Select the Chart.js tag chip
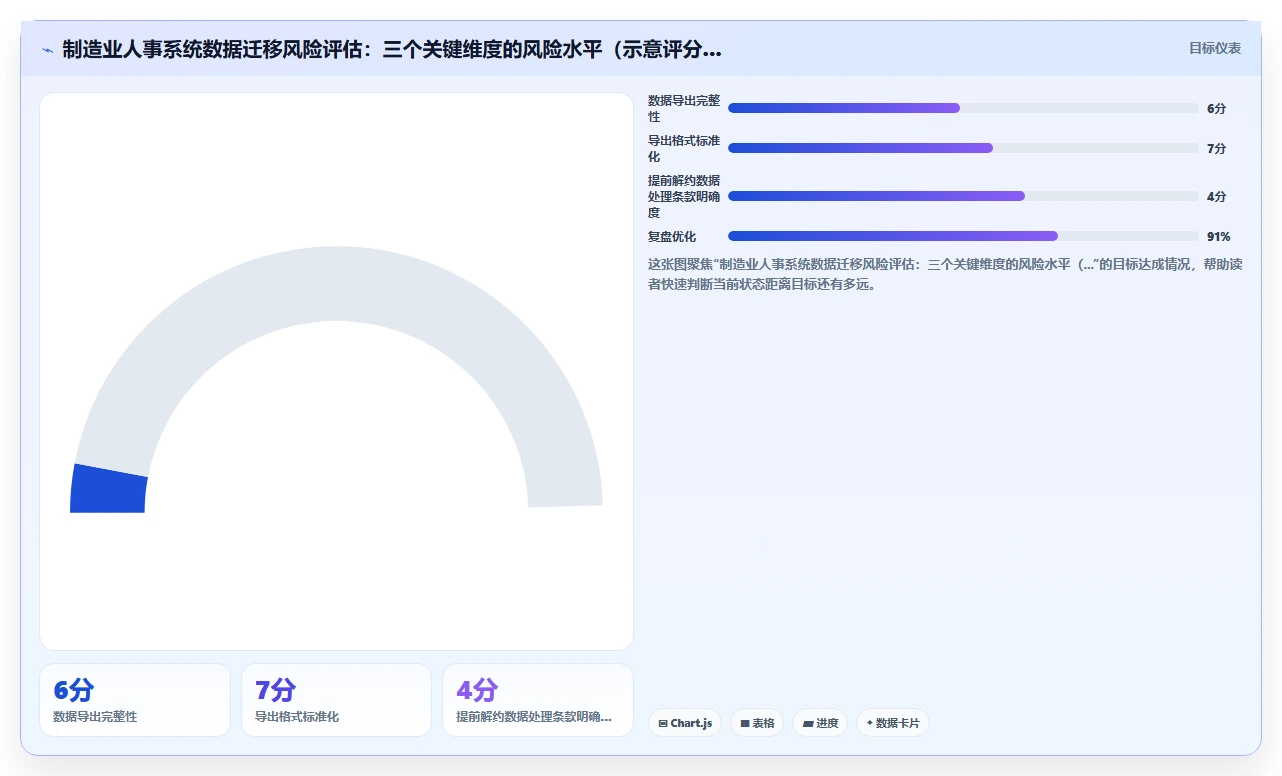 coord(685,723)
